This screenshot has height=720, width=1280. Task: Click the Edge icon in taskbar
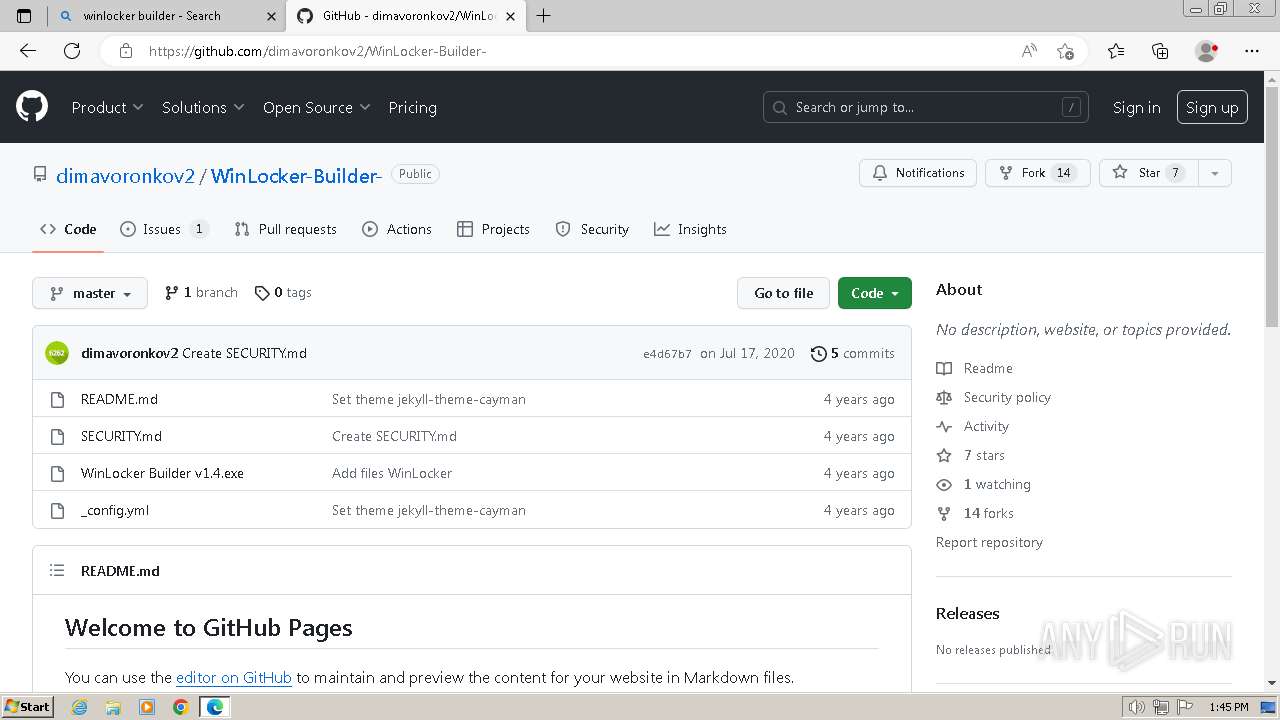click(215, 707)
